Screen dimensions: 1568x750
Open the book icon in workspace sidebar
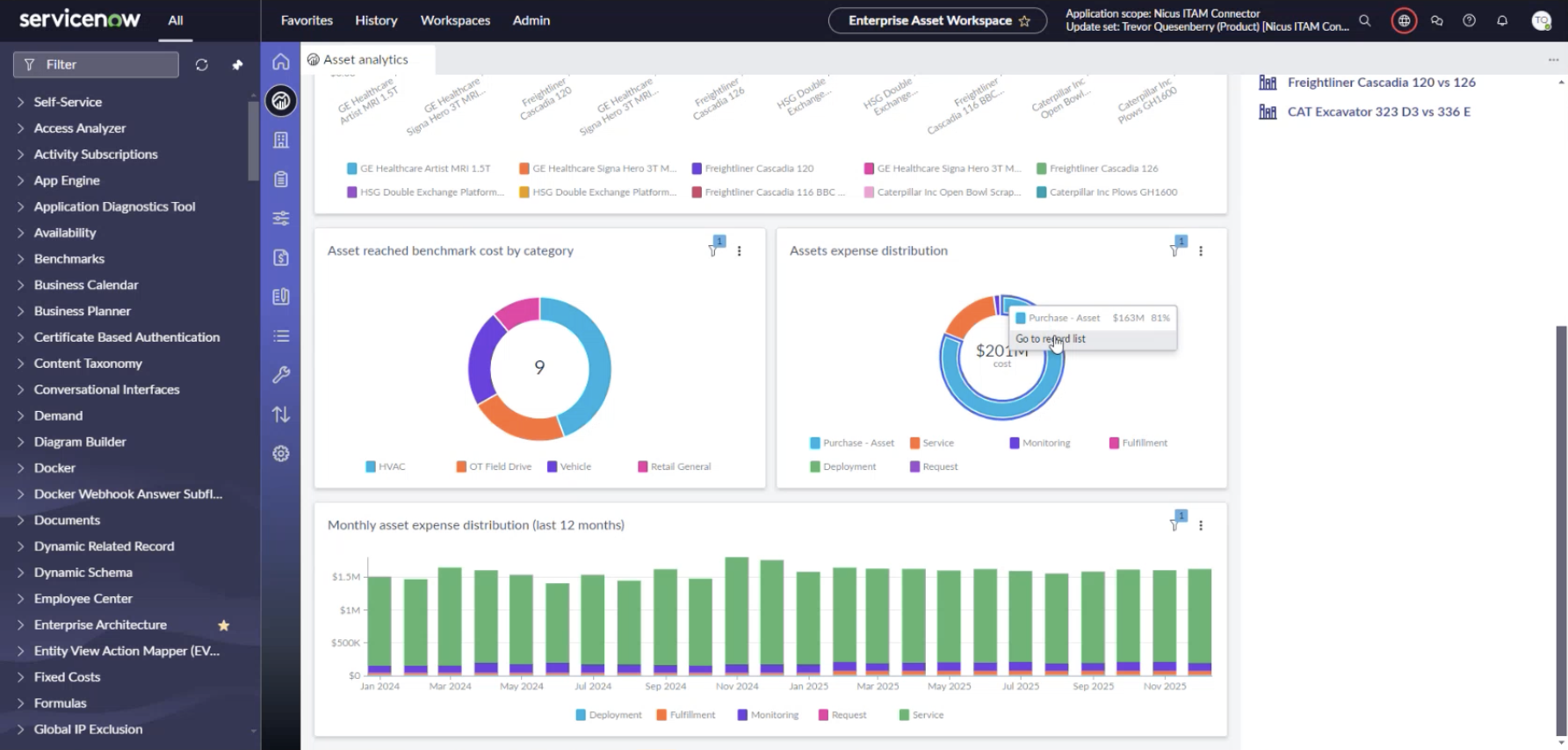click(x=281, y=297)
